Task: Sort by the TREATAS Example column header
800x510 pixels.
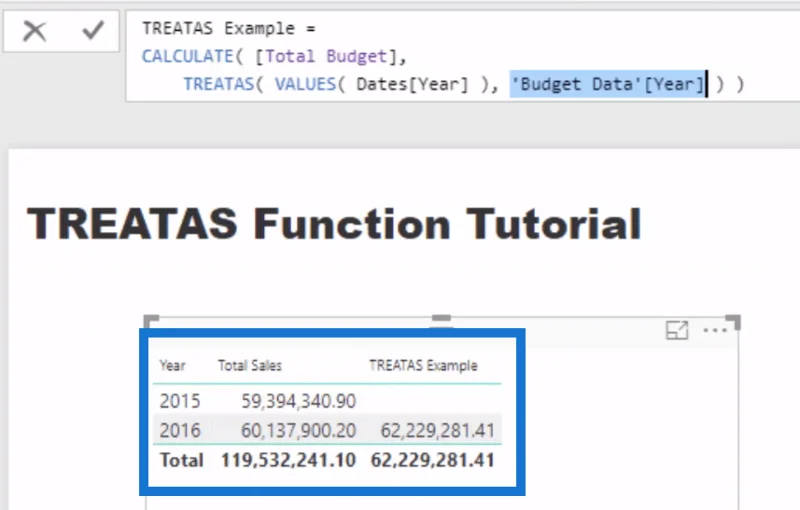Action: tap(423, 366)
